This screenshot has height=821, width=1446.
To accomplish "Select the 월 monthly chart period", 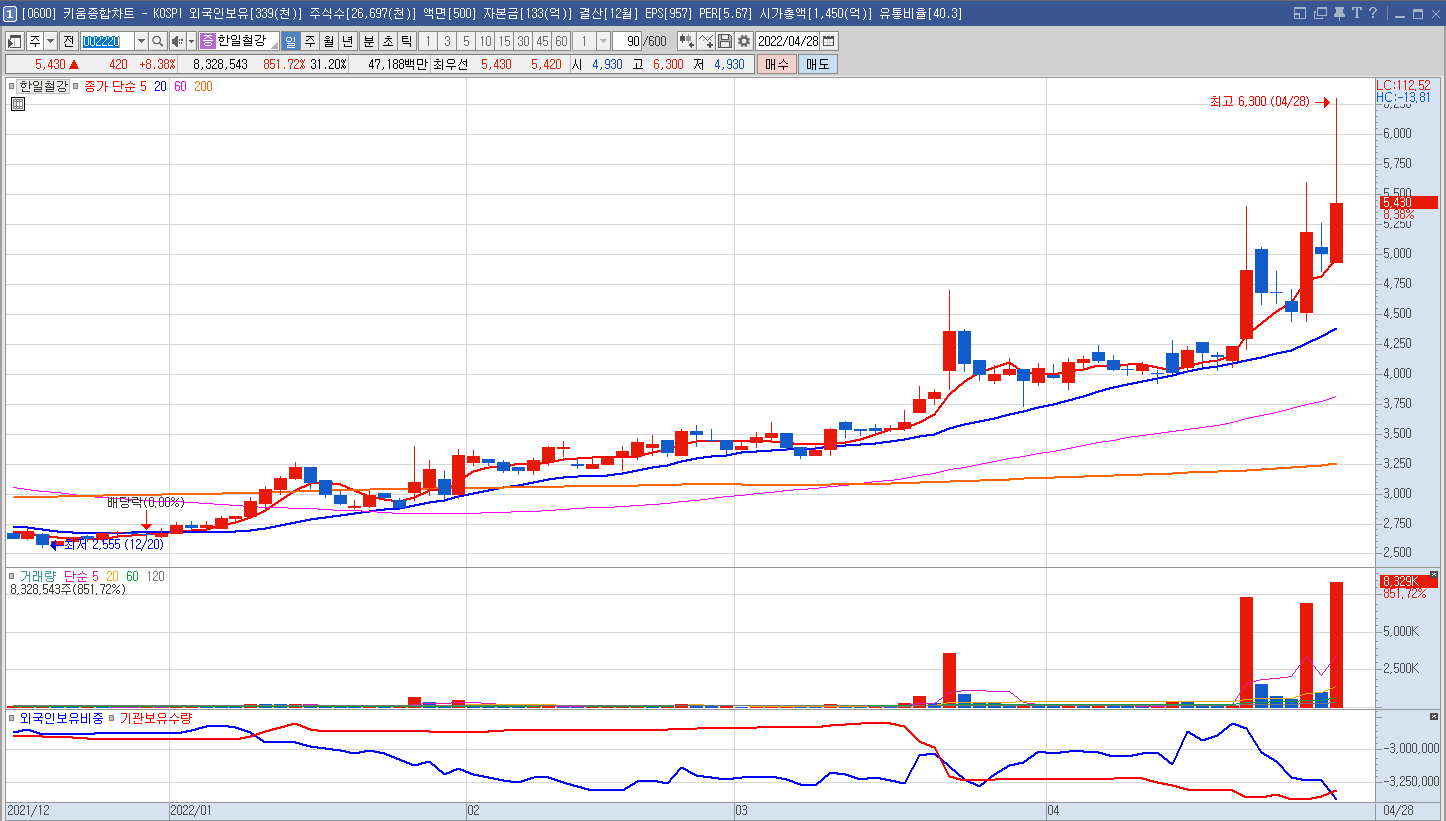I will point(328,41).
